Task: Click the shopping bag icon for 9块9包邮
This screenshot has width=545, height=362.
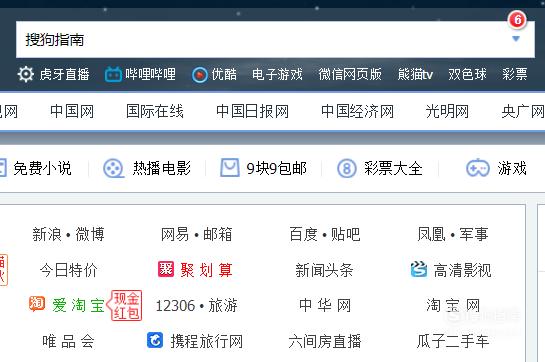Action: coord(230,168)
